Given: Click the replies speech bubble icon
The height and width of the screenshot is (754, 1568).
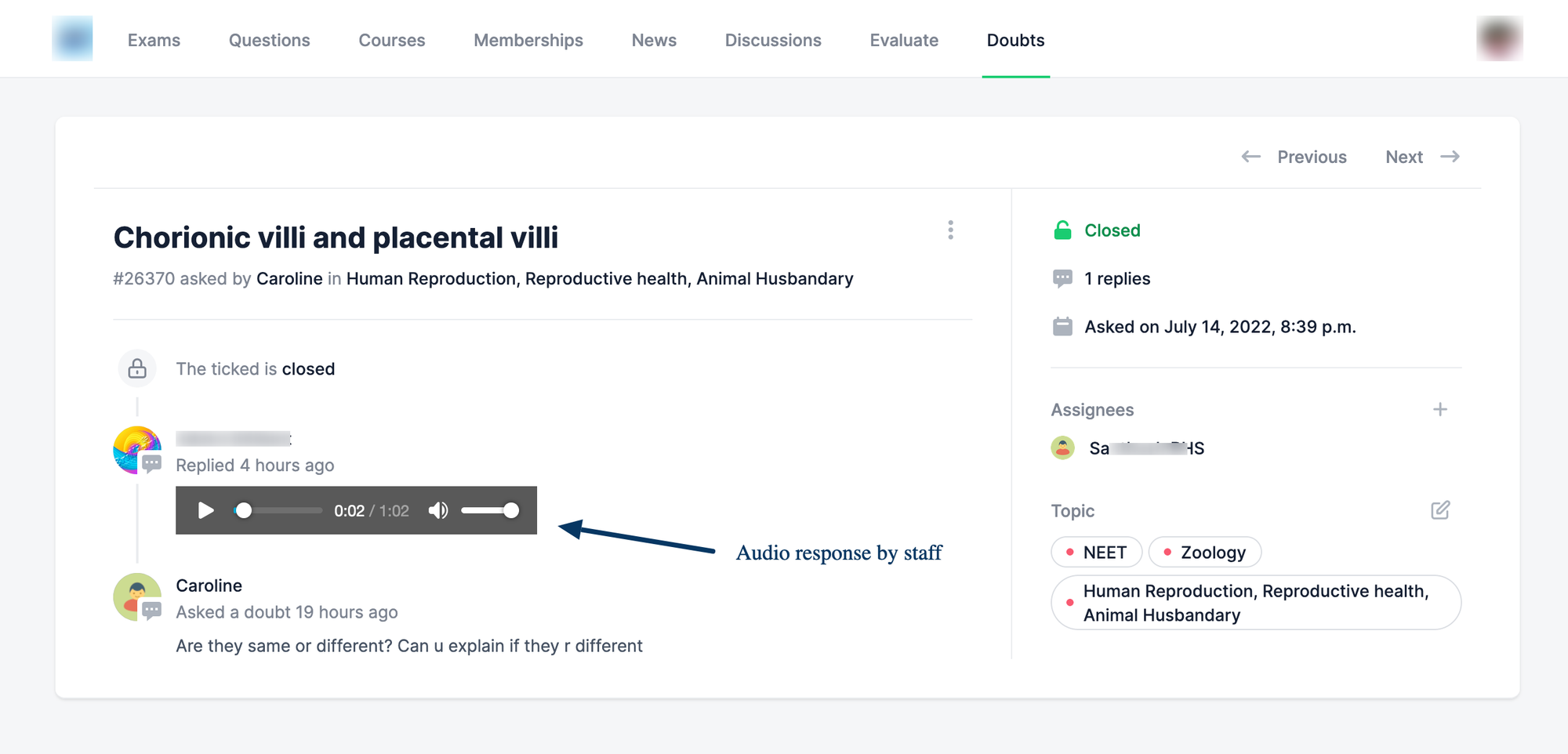Looking at the screenshot, I should coord(1062,279).
